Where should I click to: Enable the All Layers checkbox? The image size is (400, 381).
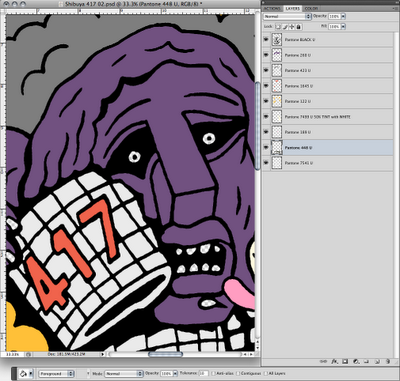266,374
